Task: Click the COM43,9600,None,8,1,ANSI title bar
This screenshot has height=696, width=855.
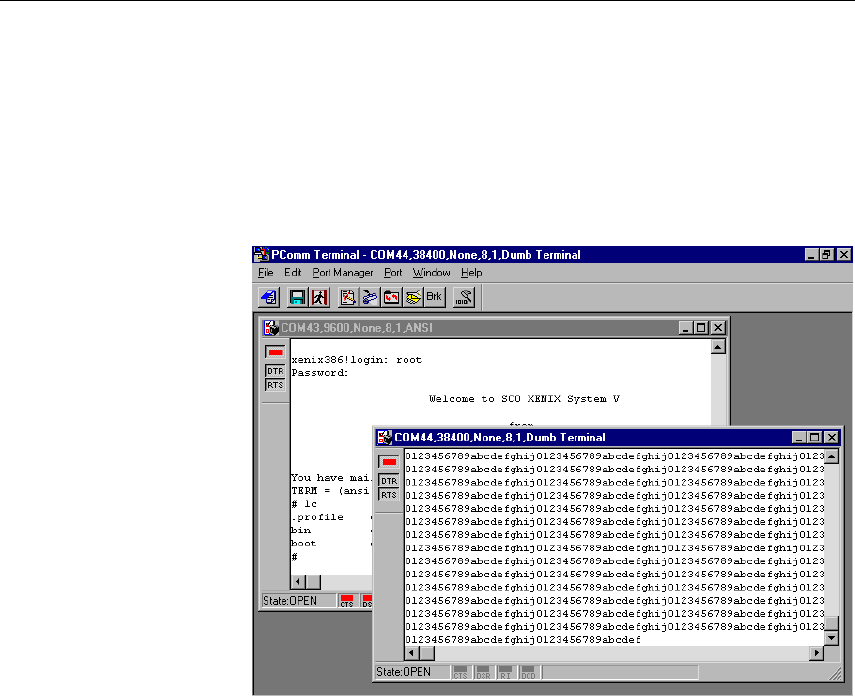Action: coord(494,328)
